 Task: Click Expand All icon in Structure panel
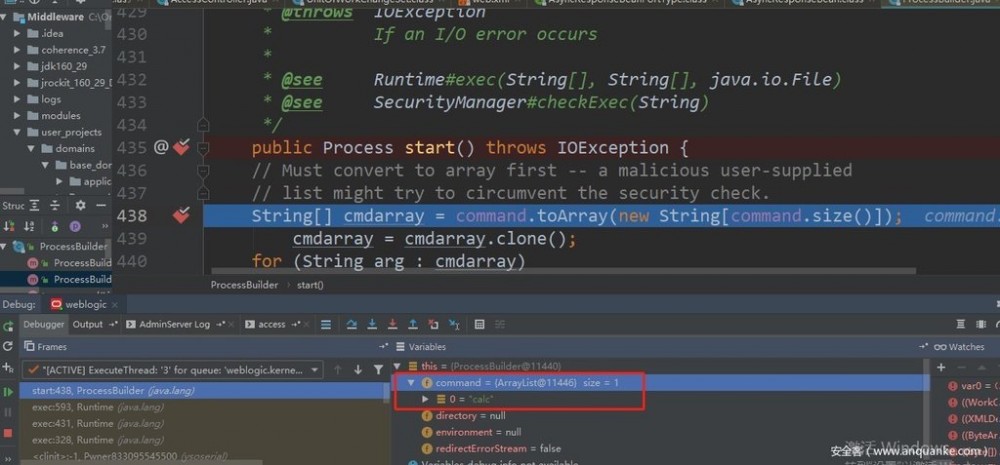[x=34, y=205]
